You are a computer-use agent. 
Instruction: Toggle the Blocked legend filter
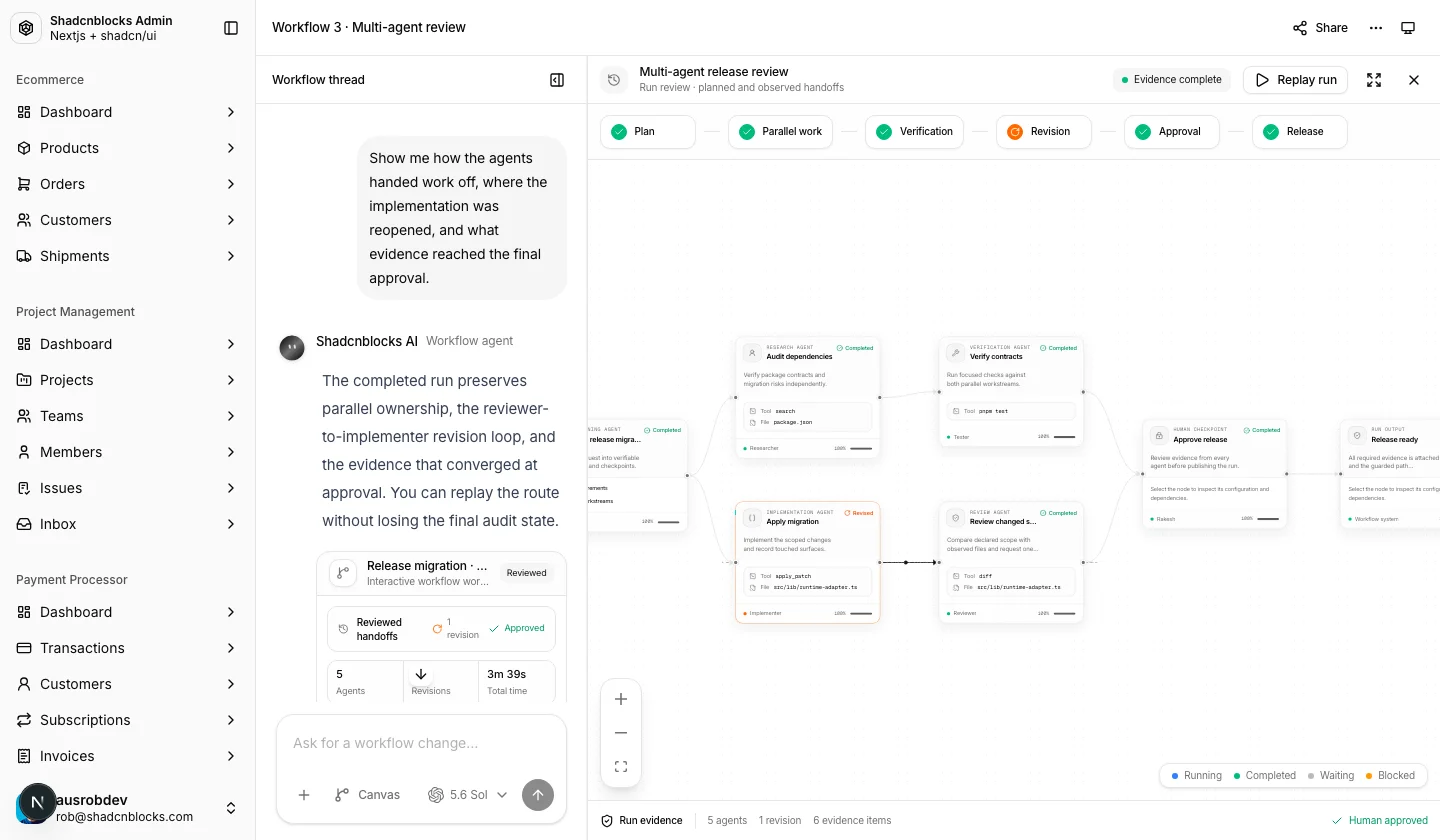point(1390,775)
